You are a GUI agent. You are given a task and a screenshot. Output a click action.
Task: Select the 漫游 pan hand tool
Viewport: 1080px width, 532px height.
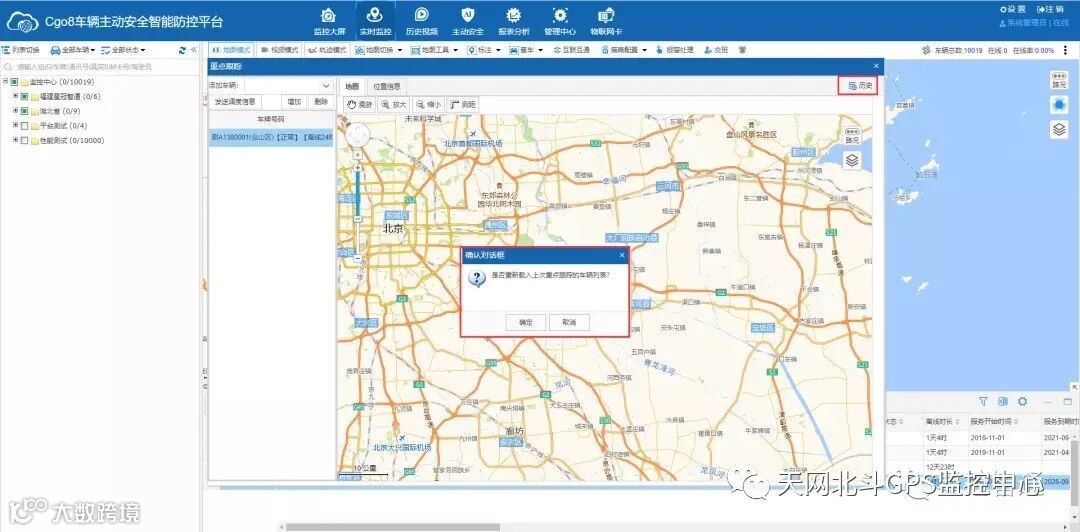click(359, 105)
